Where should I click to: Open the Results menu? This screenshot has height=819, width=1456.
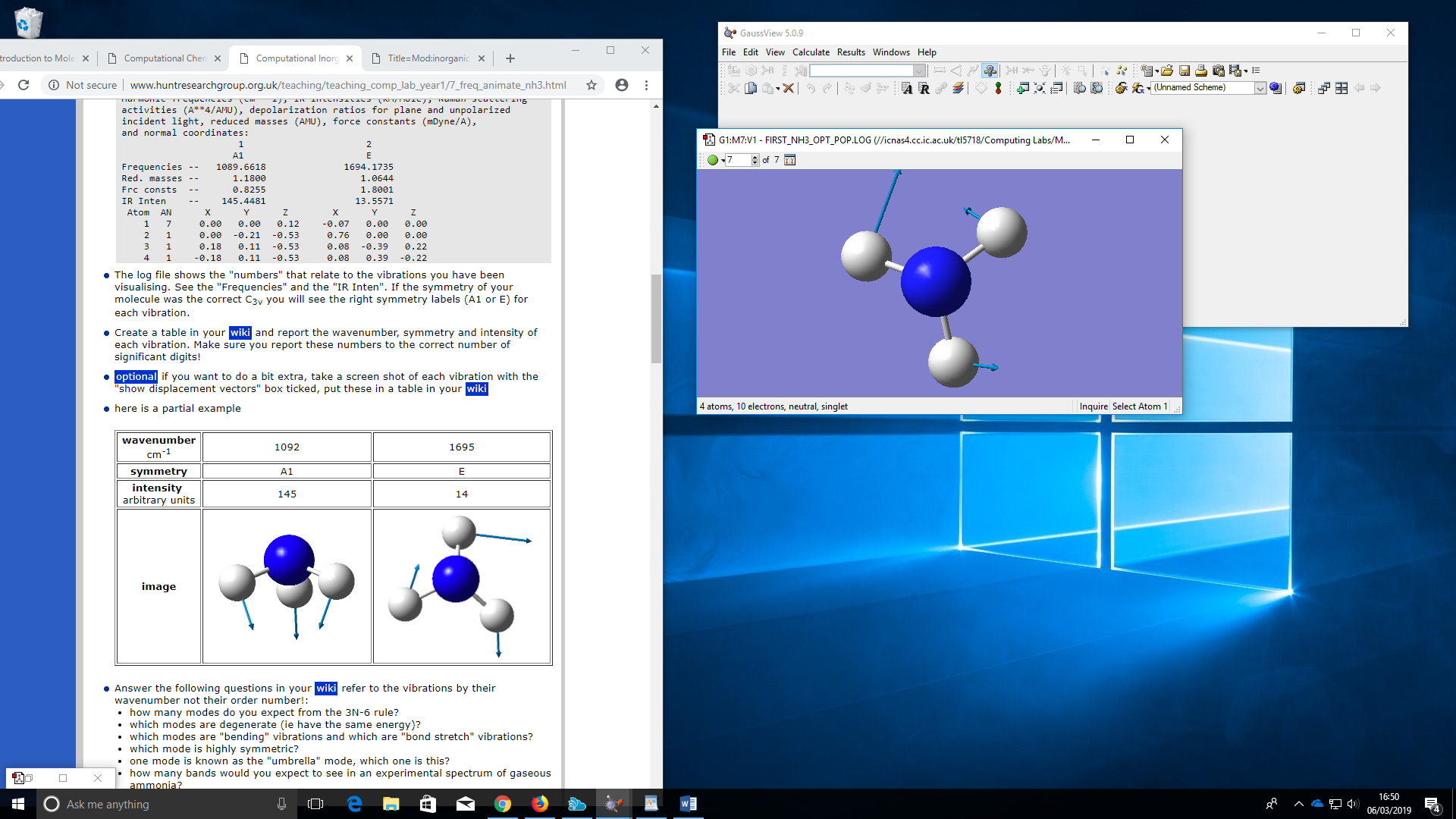point(851,52)
